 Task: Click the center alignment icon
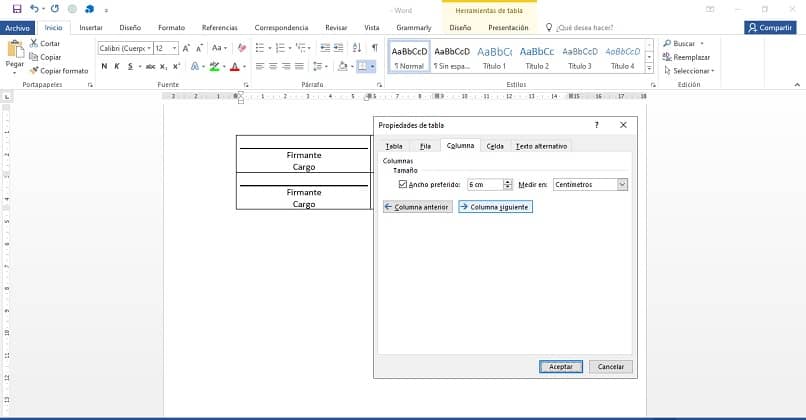(x=274, y=66)
